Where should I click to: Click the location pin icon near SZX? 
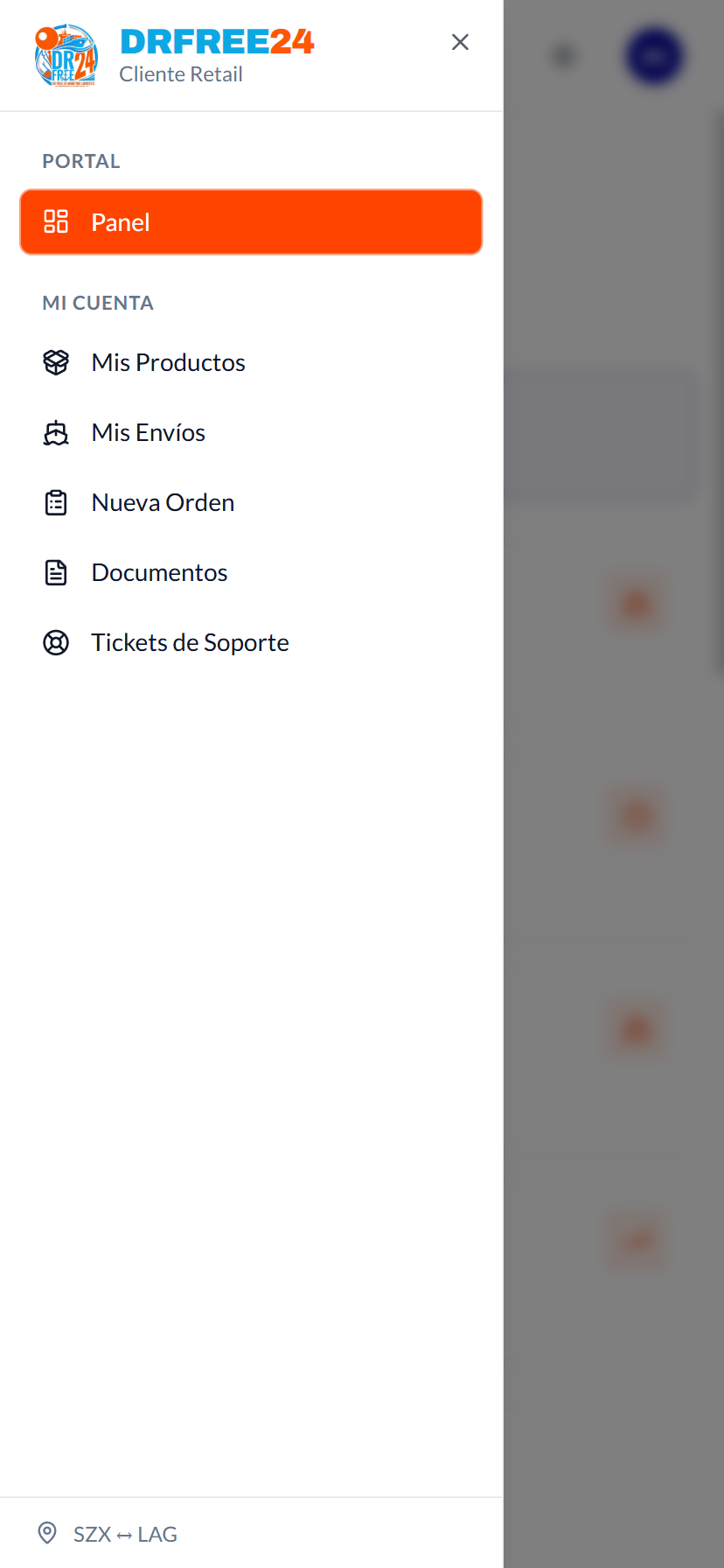(x=47, y=1533)
